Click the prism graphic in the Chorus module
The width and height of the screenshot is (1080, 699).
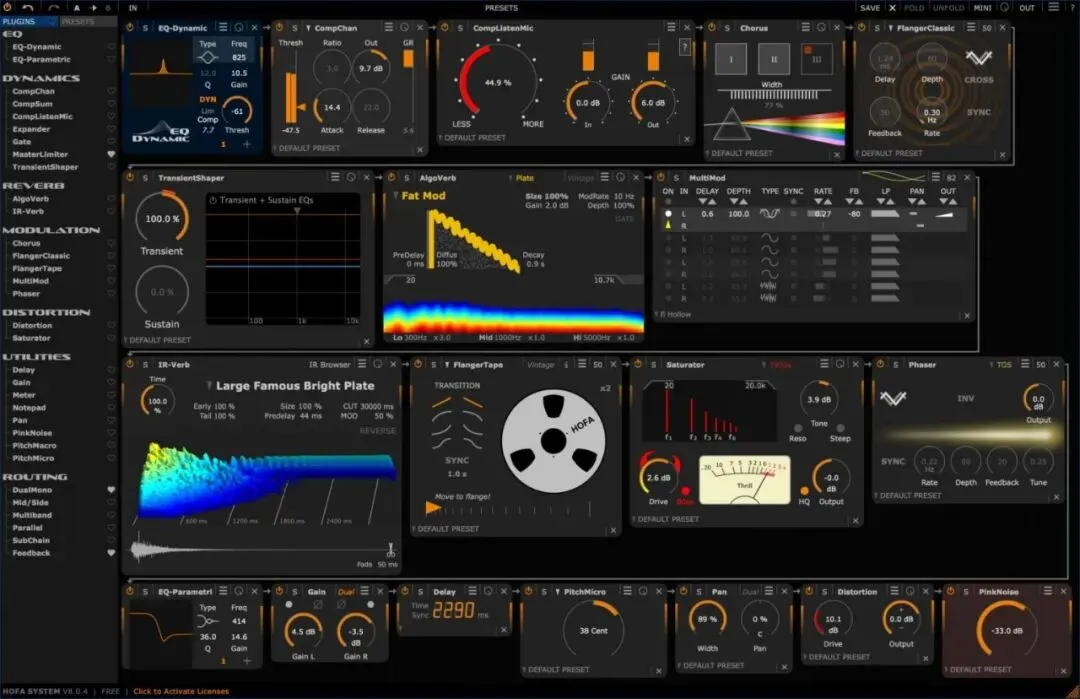click(x=731, y=125)
